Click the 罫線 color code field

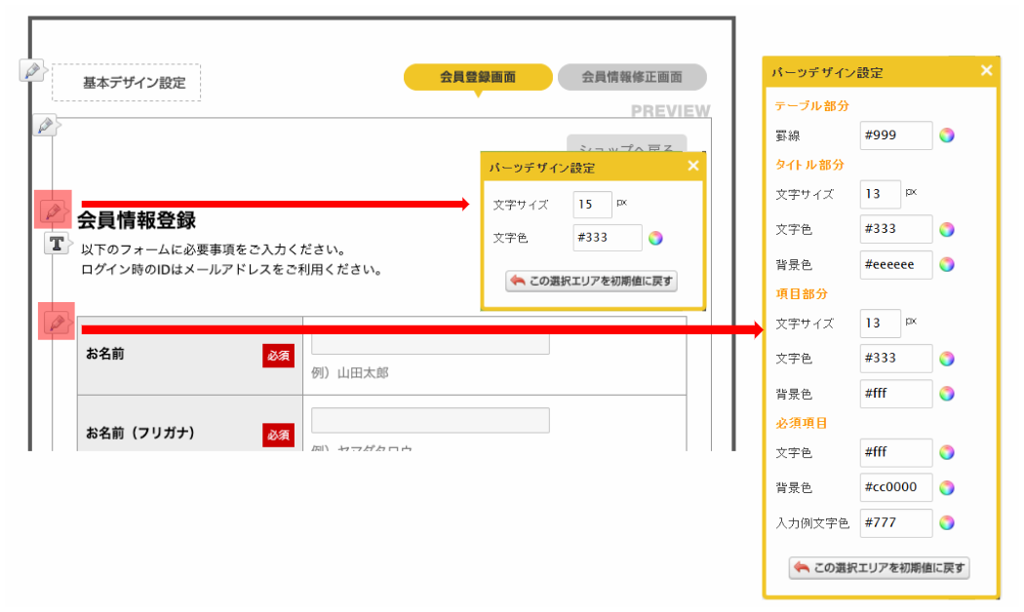coord(896,136)
